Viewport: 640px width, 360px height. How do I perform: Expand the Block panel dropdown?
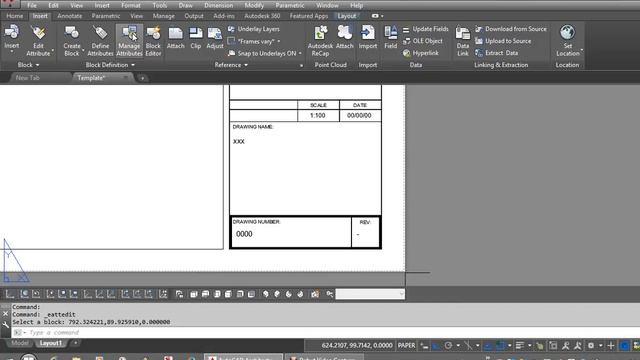click(28, 65)
